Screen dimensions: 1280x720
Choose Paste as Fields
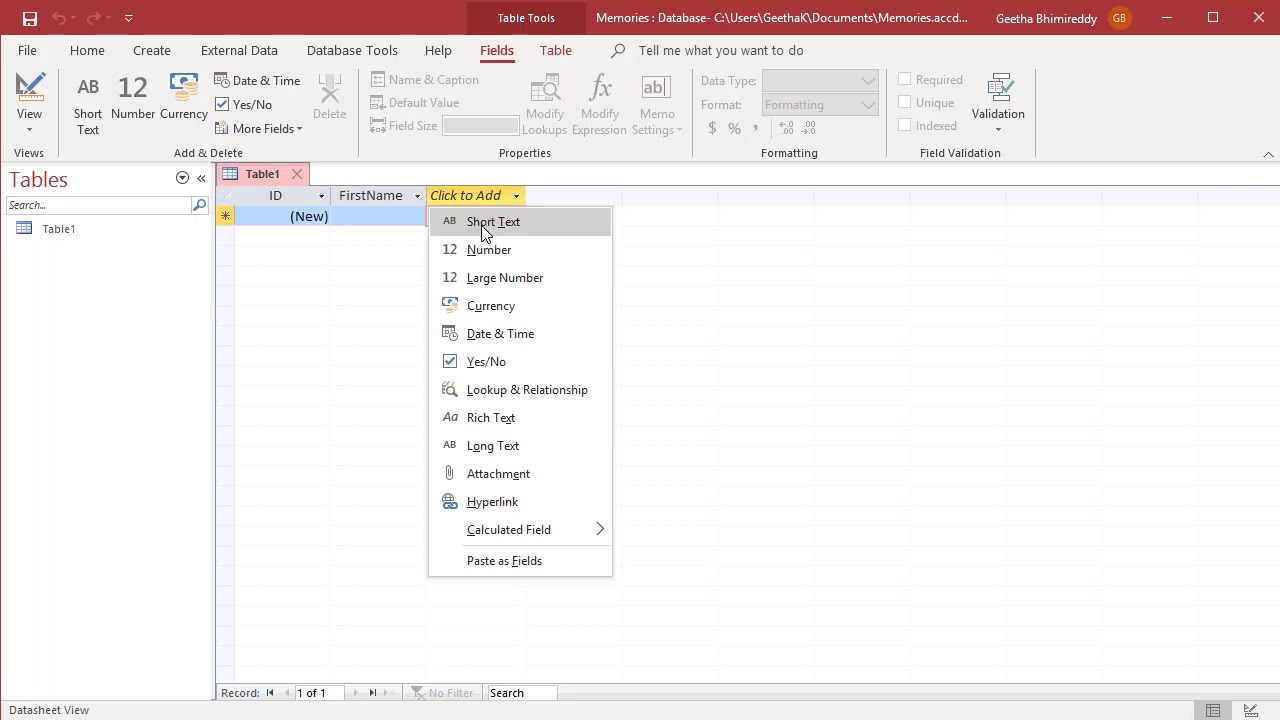coord(520,561)
